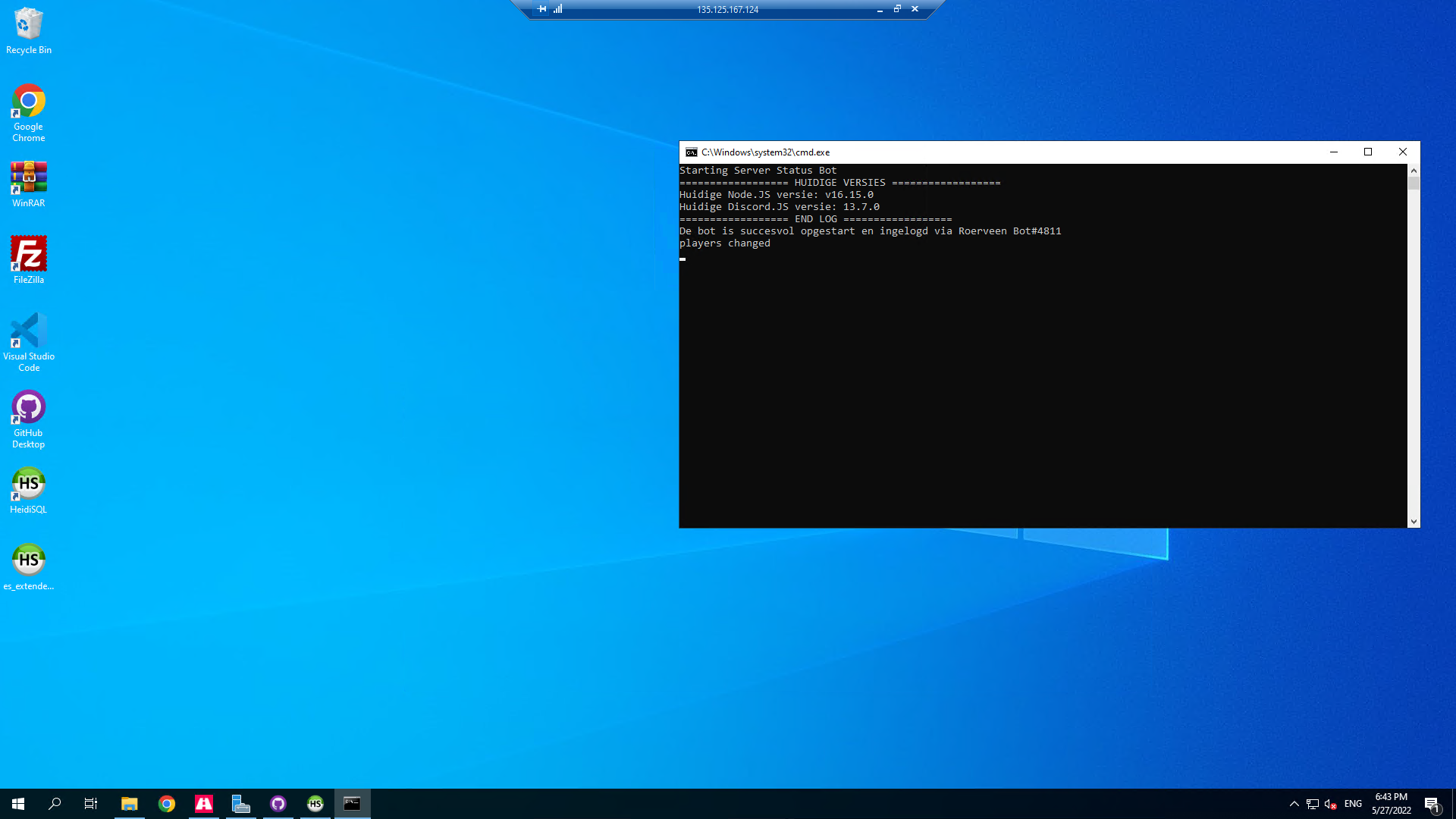Open the Visual Studio Code desktop shortcut
This screenshot has width=1456, height=819.
coord(28,331)
